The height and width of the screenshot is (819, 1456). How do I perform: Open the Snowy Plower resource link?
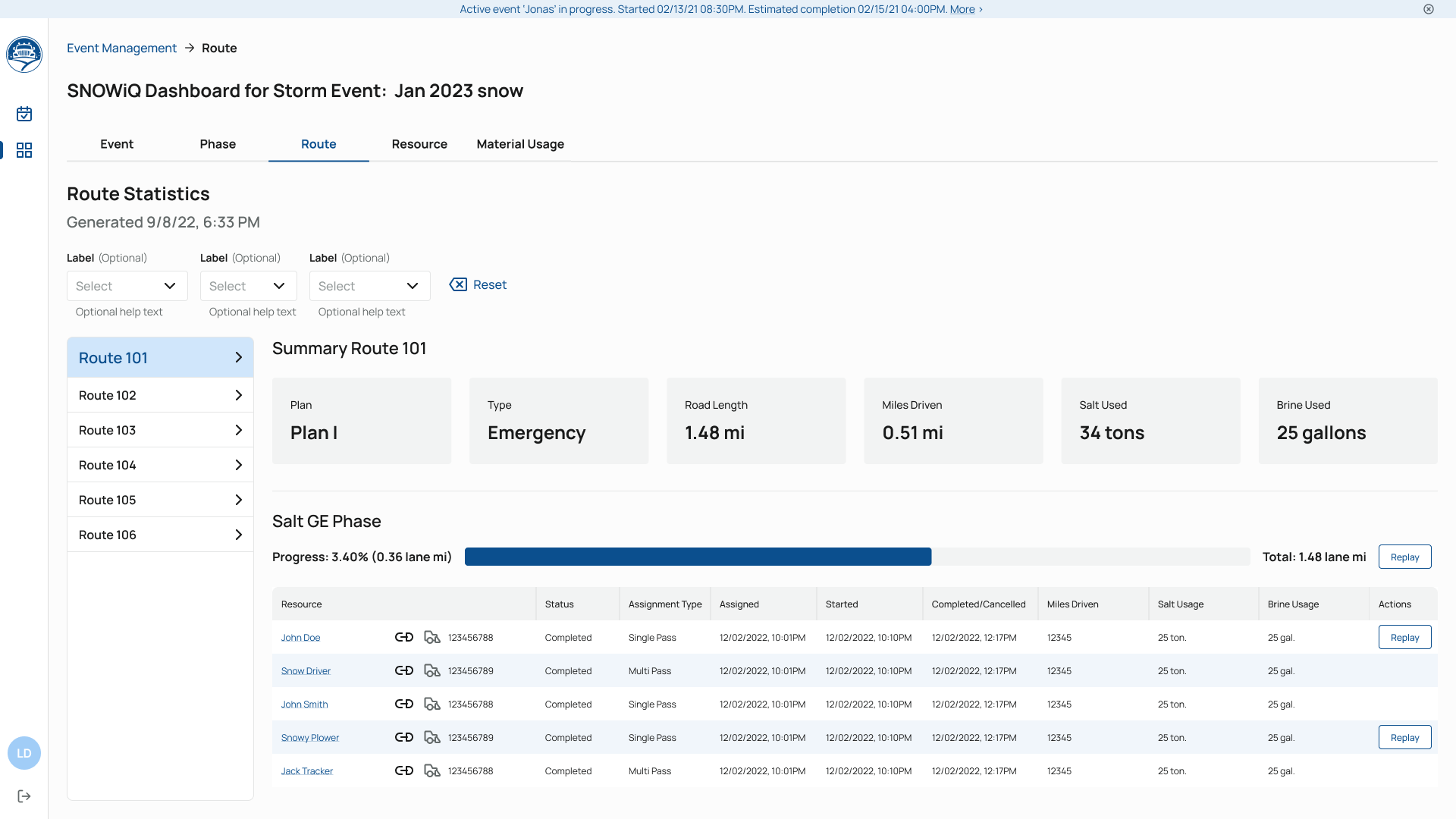[309, 738]
